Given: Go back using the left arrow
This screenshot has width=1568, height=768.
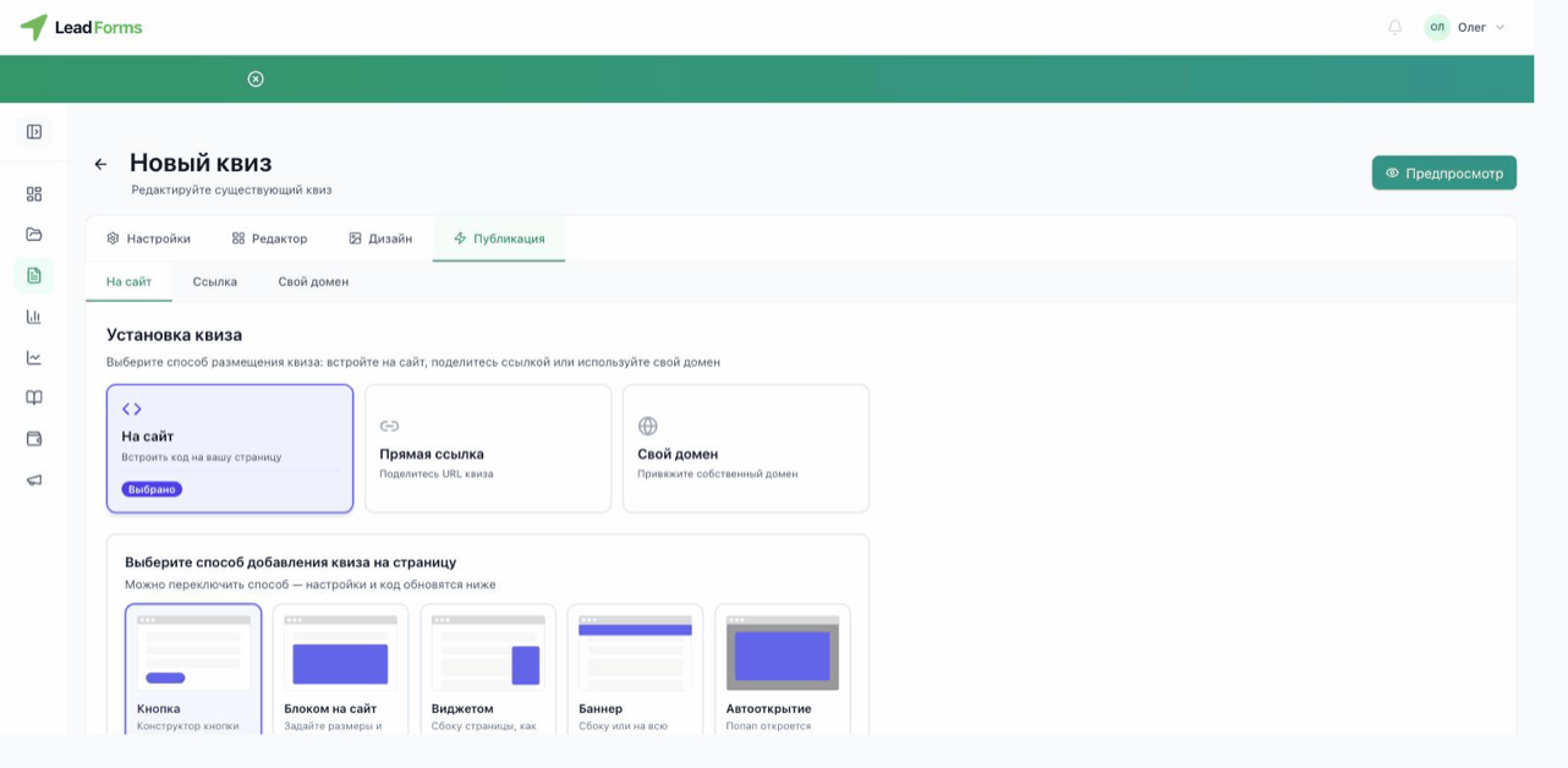Looking at the screenshot, I should click(x=100, y=164).
